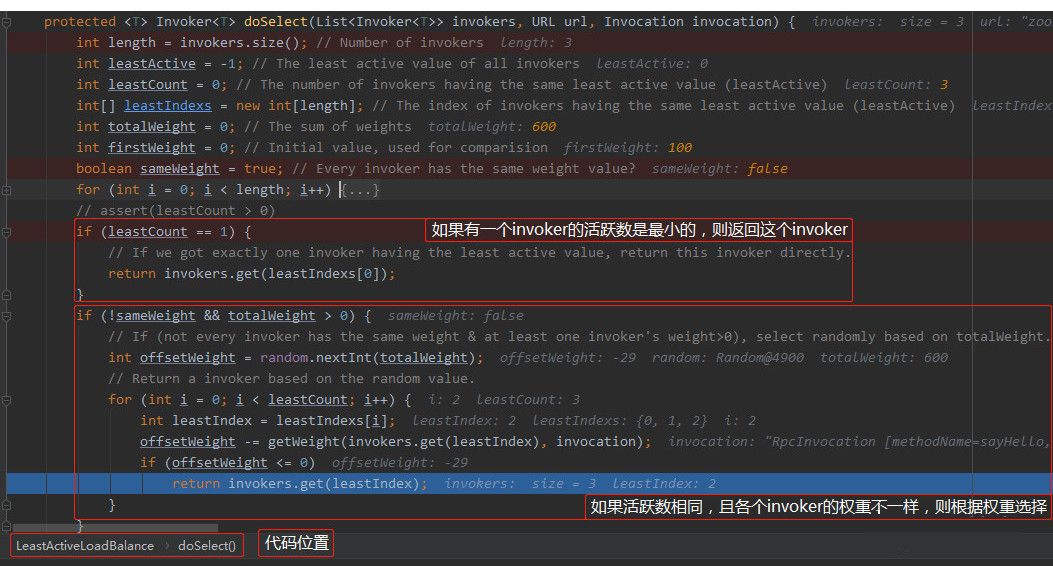Click '// Return a invoker based on the random value.' comment

291,379
